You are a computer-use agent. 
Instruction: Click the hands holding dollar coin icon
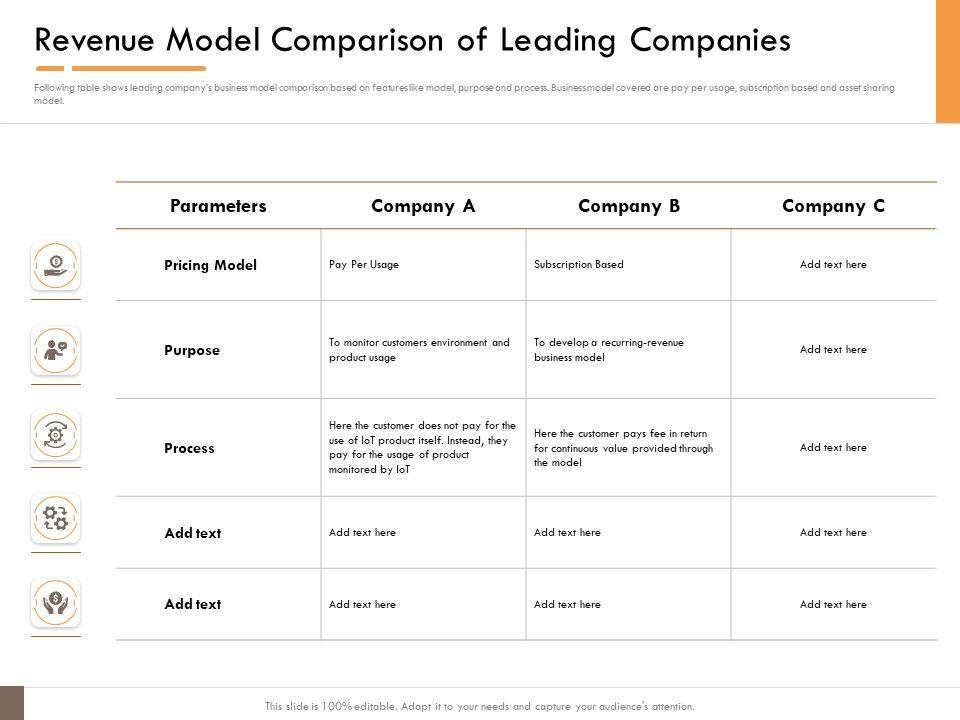click(x=57, y=602)
